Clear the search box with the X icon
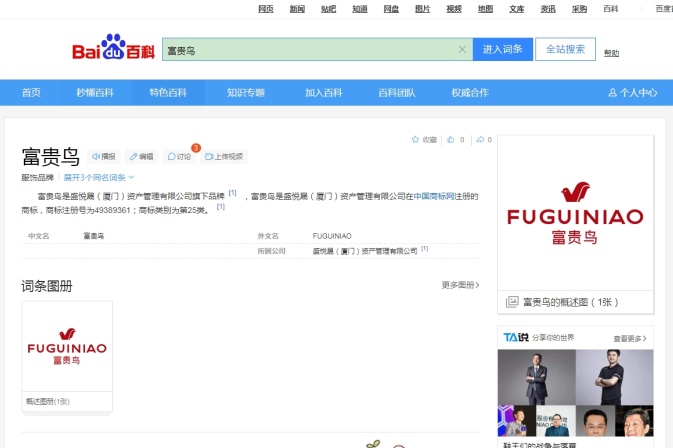Viewport: 673px width, 448px height. (x=462, y=49)
